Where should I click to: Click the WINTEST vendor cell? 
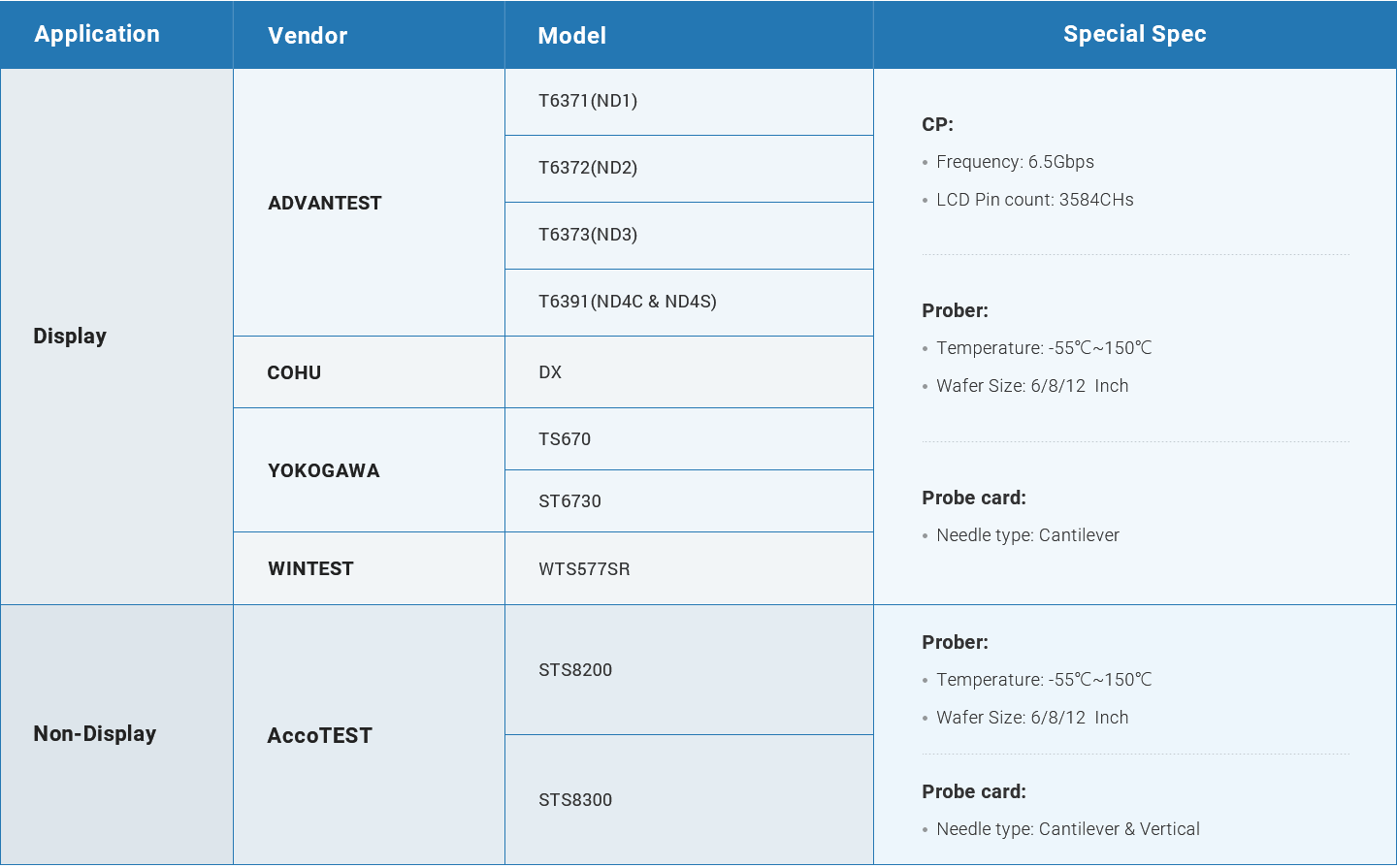[310, 568]
